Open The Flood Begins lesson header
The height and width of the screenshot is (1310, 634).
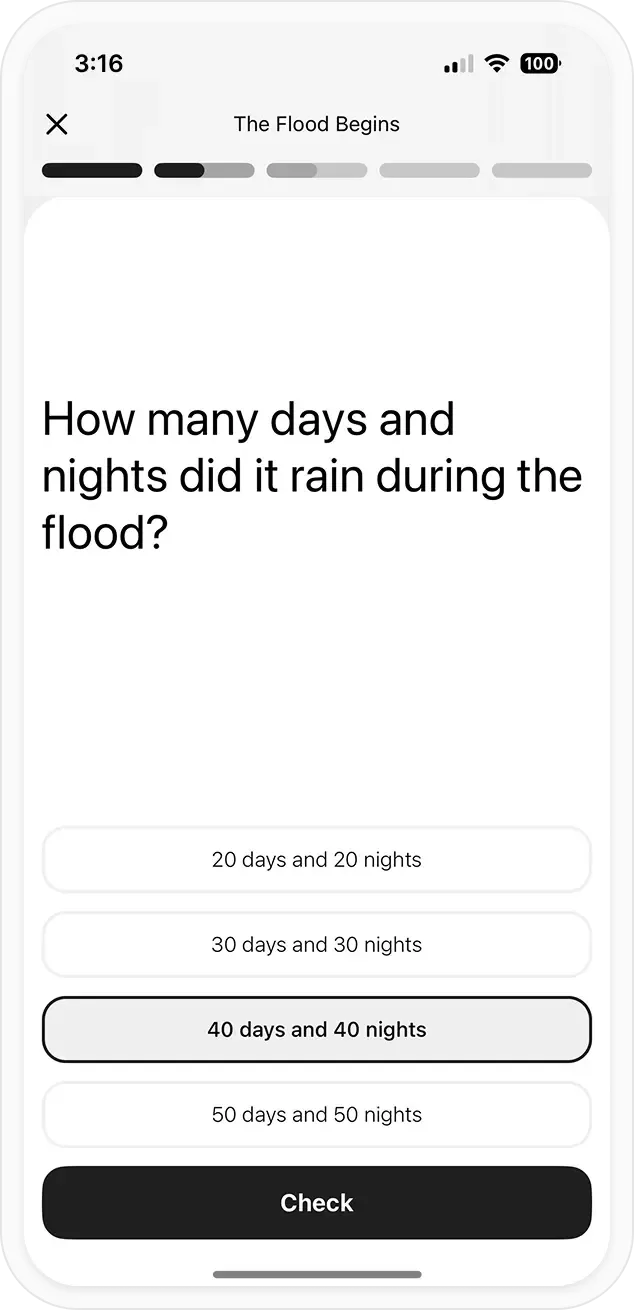(x=317, y=124)
